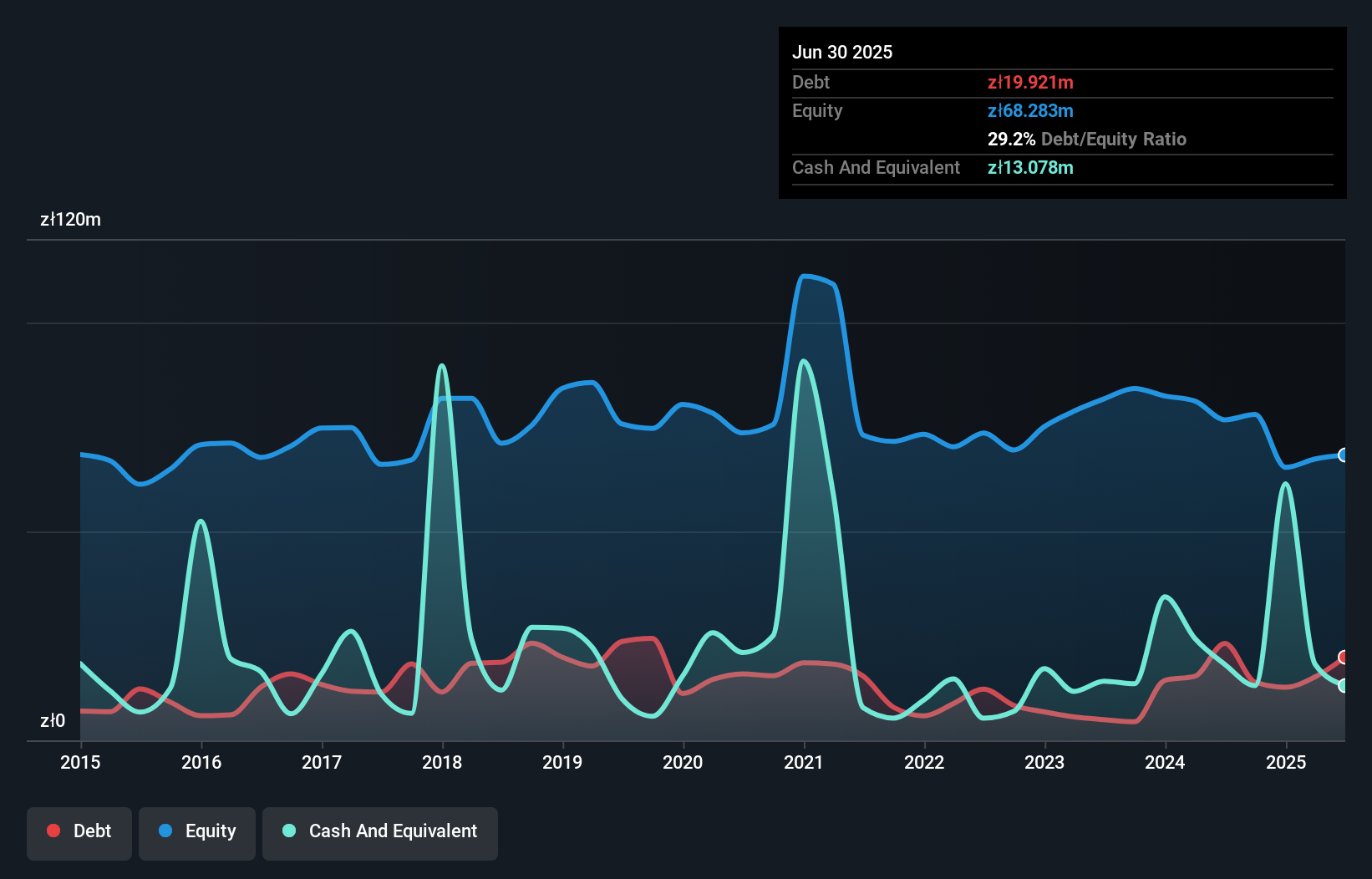
Task: Click the 2025 x-axis label
Action: [1286, 762]
